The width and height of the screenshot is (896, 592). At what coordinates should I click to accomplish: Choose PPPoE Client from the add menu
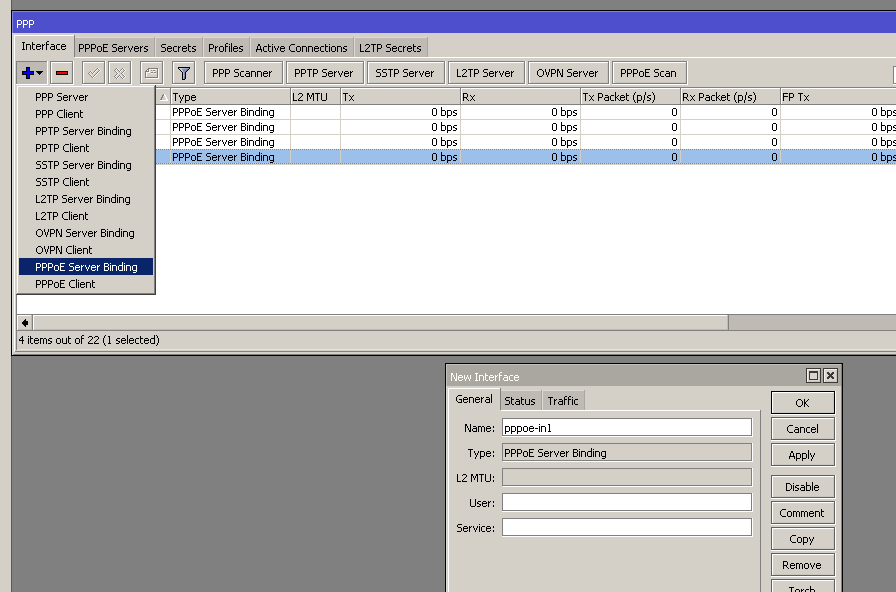[x=65, y=284]
